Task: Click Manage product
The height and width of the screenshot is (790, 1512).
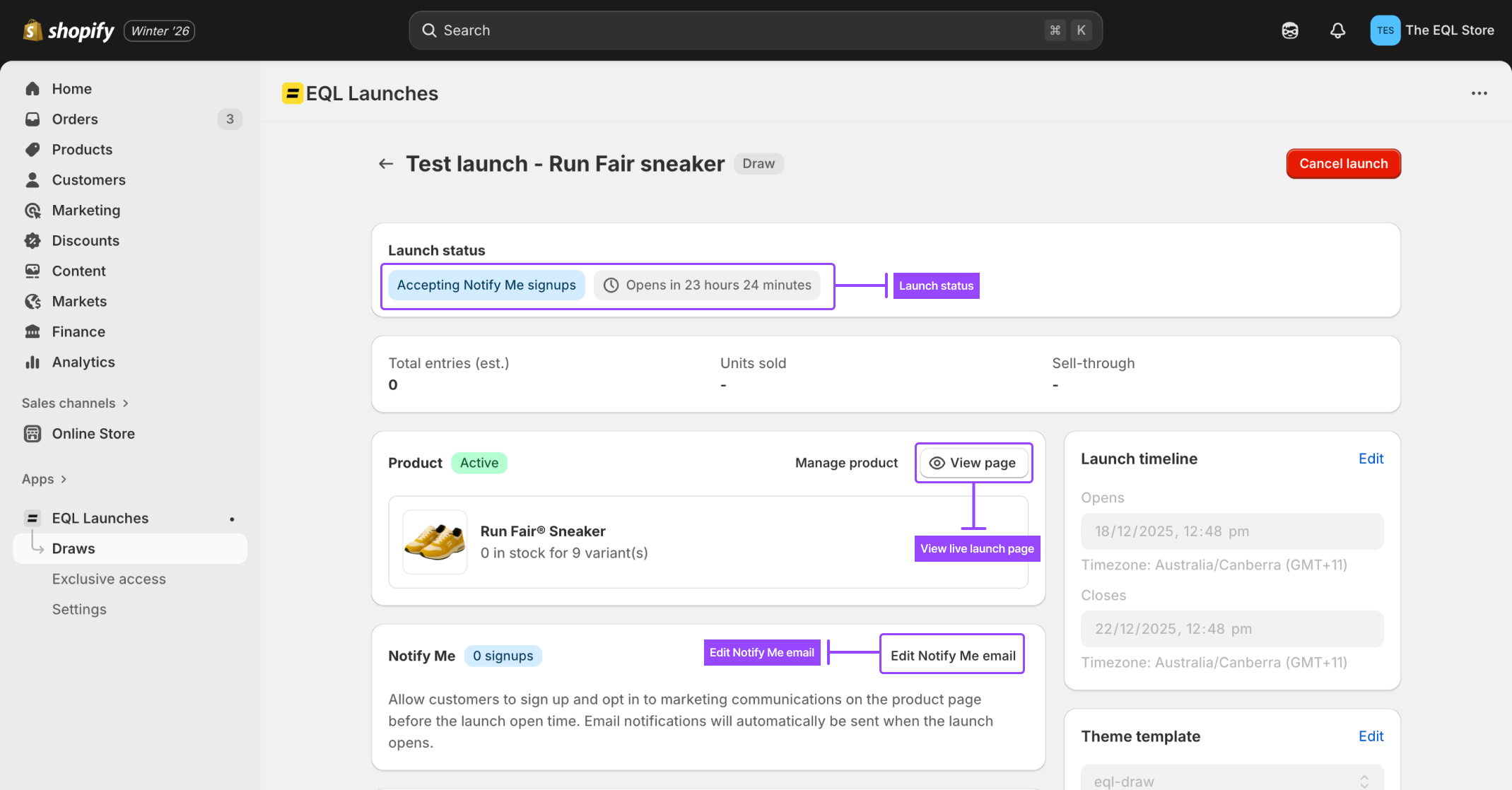Action: [846, 463]
